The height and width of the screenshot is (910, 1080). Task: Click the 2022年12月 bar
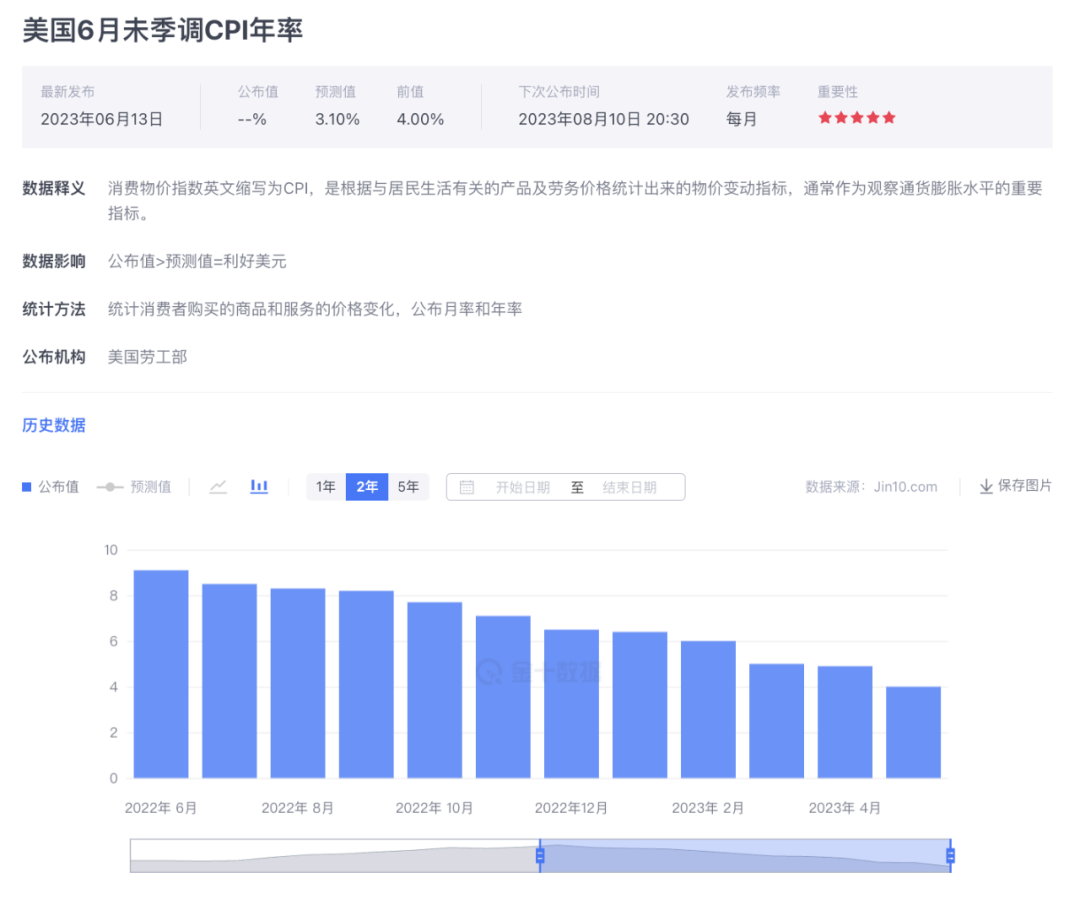point(572,704)
